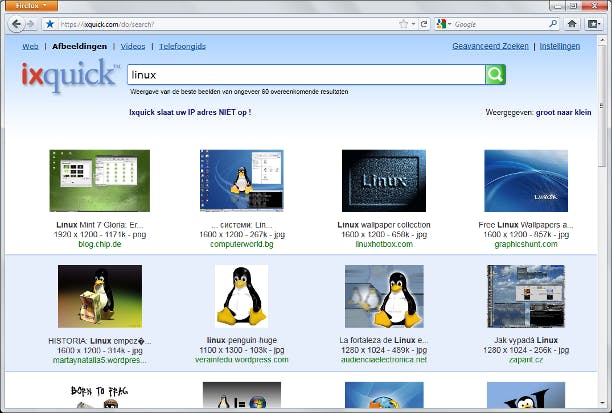
Task: Click the browser Back arrow button
Action: [x=16, y=24]
